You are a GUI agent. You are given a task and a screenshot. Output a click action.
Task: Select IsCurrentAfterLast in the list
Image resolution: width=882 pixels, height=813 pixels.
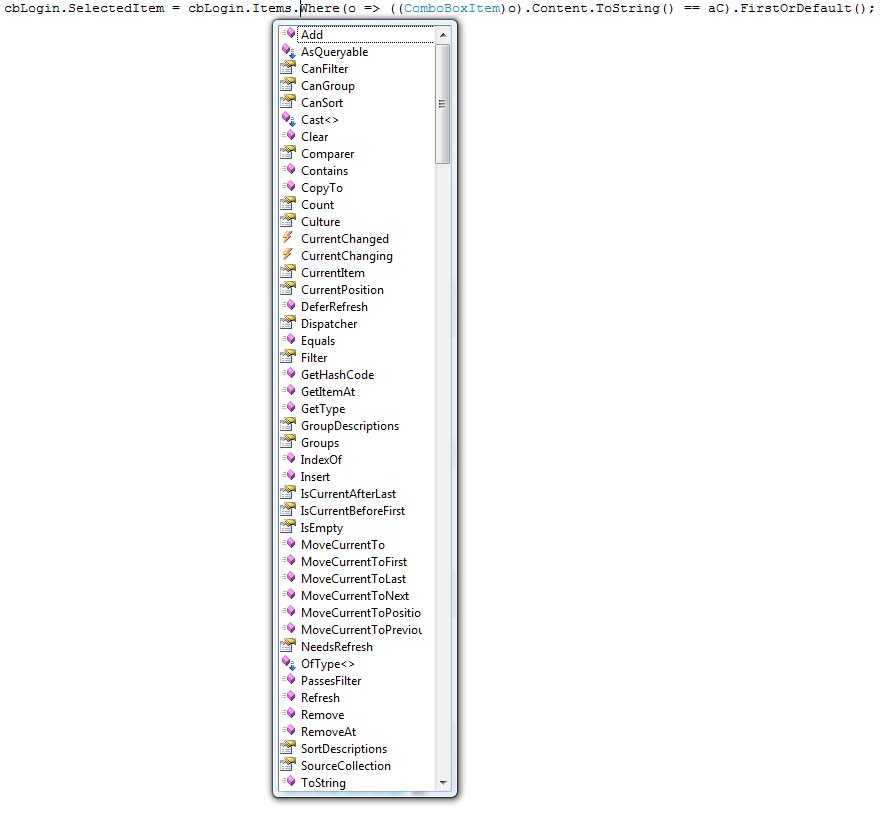(348, 493)
